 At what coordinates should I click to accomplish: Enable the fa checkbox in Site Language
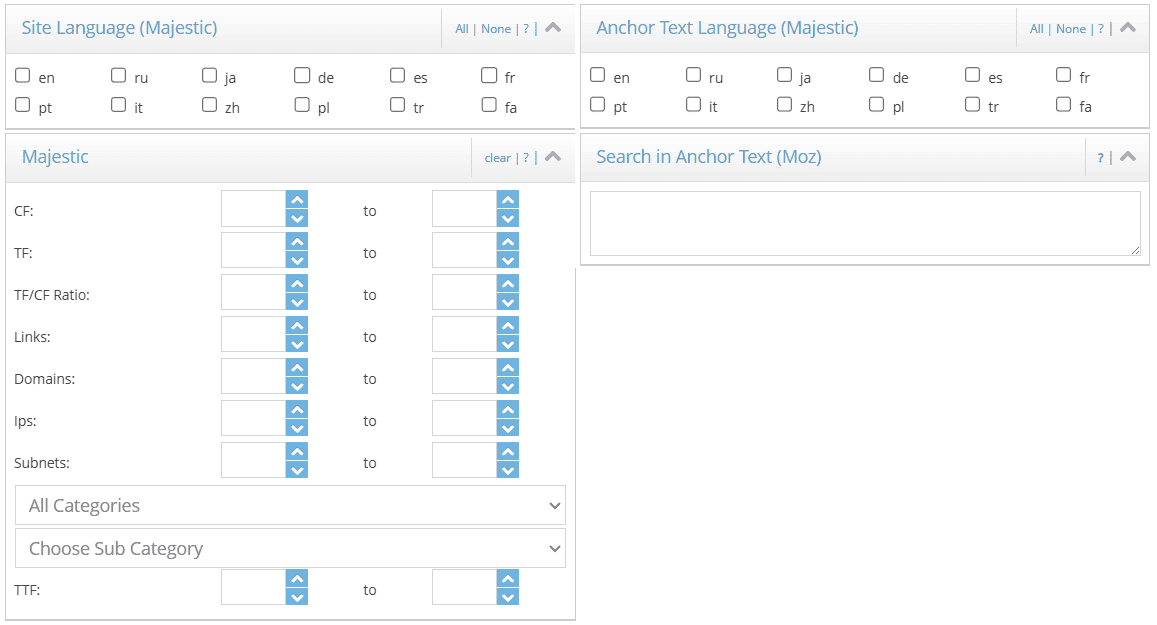point(488,103)
